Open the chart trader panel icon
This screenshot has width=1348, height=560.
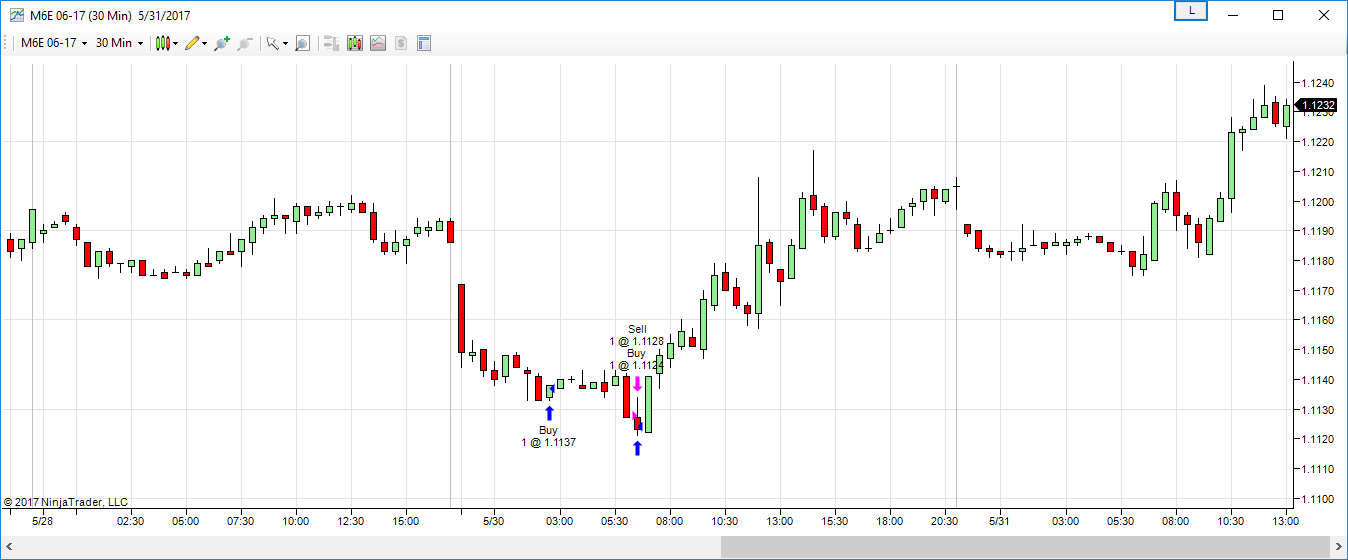[x=332, y=43]
